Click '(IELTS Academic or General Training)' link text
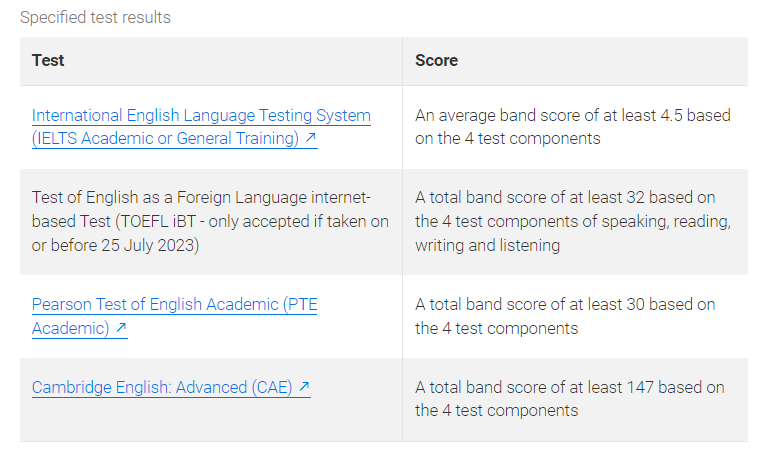The height and width of the screenshot is (462, 765). (x=165, y=139)
